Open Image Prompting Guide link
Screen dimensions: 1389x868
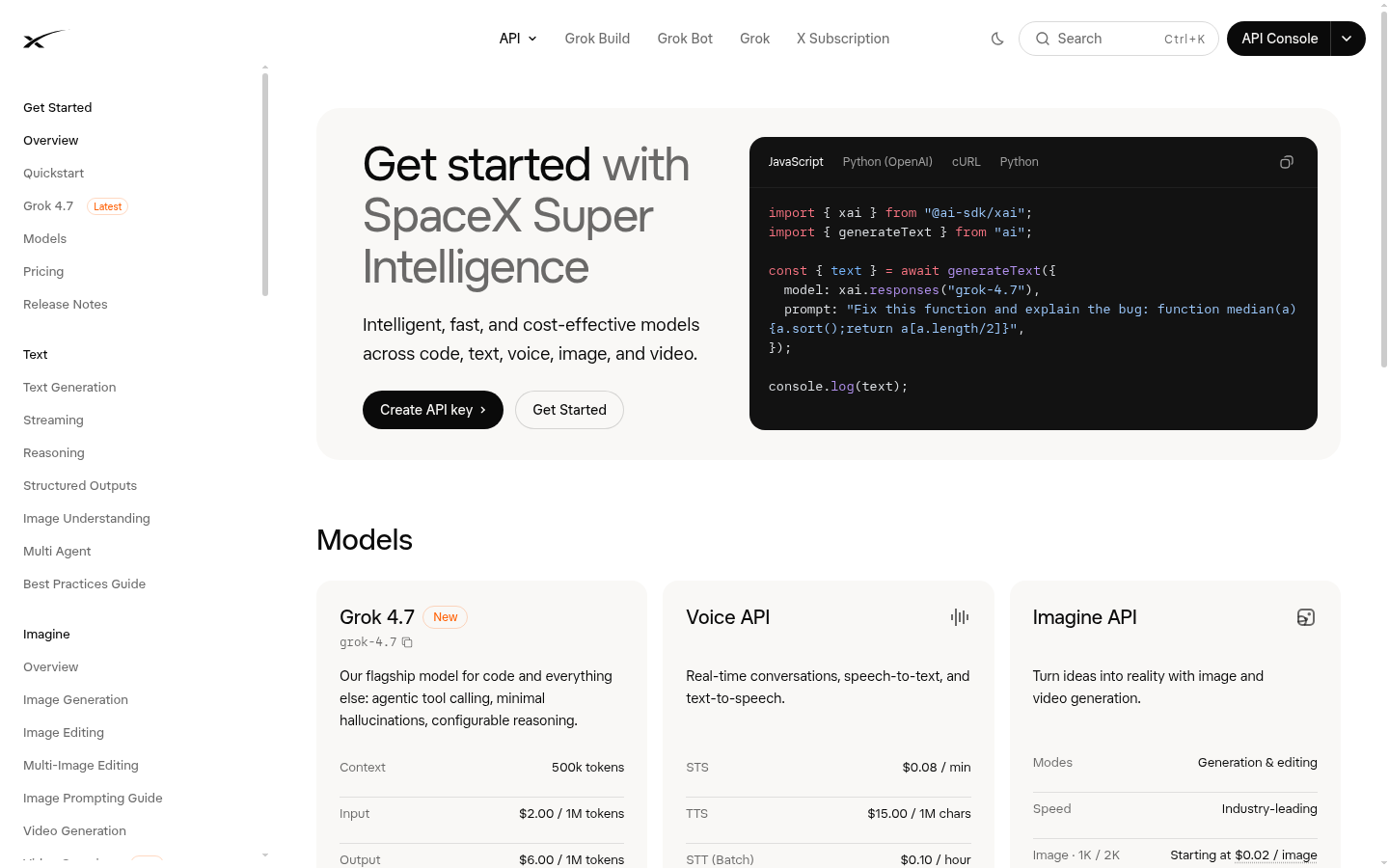pos(93,799)
